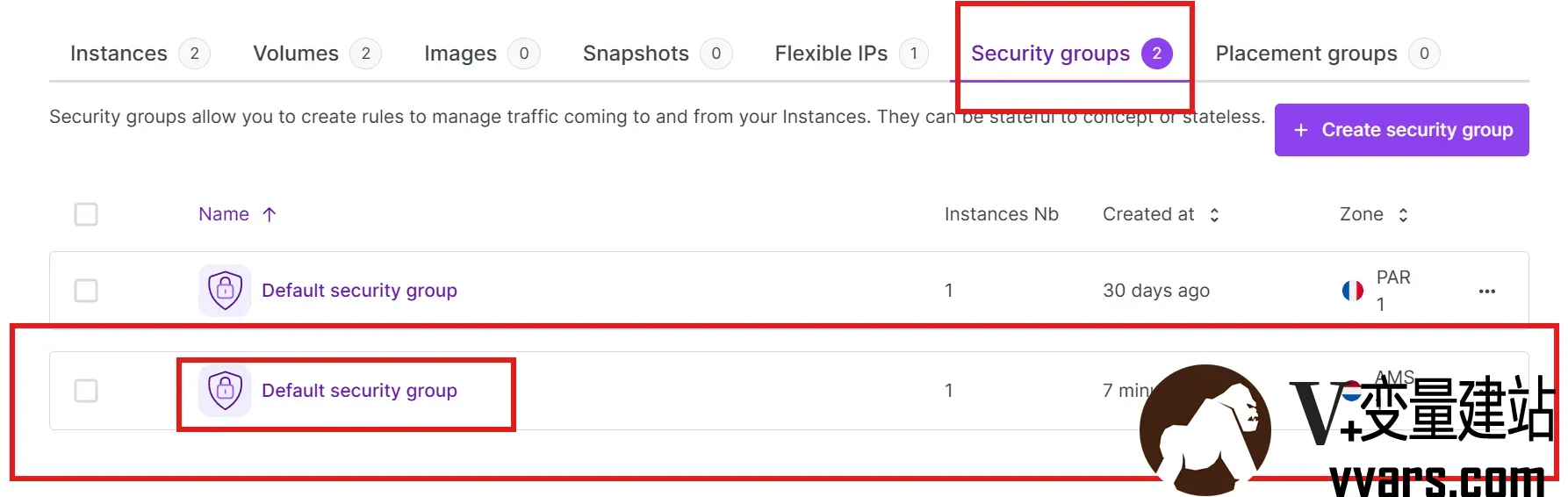Click the shield icon of the second security group
This screenshot has height=497, width=1568.
click(225, 390)
